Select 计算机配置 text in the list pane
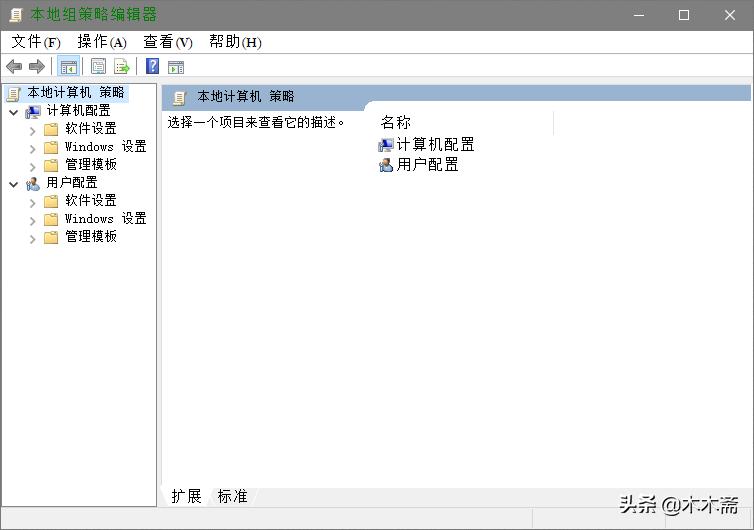 coord(436,144)
